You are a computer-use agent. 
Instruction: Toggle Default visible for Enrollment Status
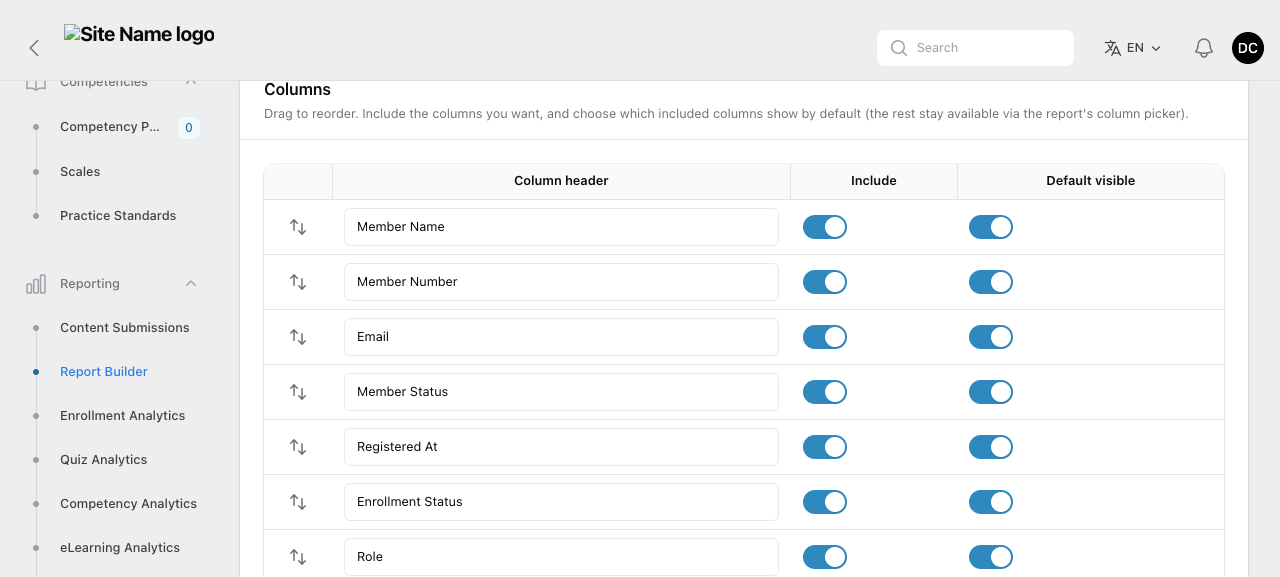click(x=991, y=502)
